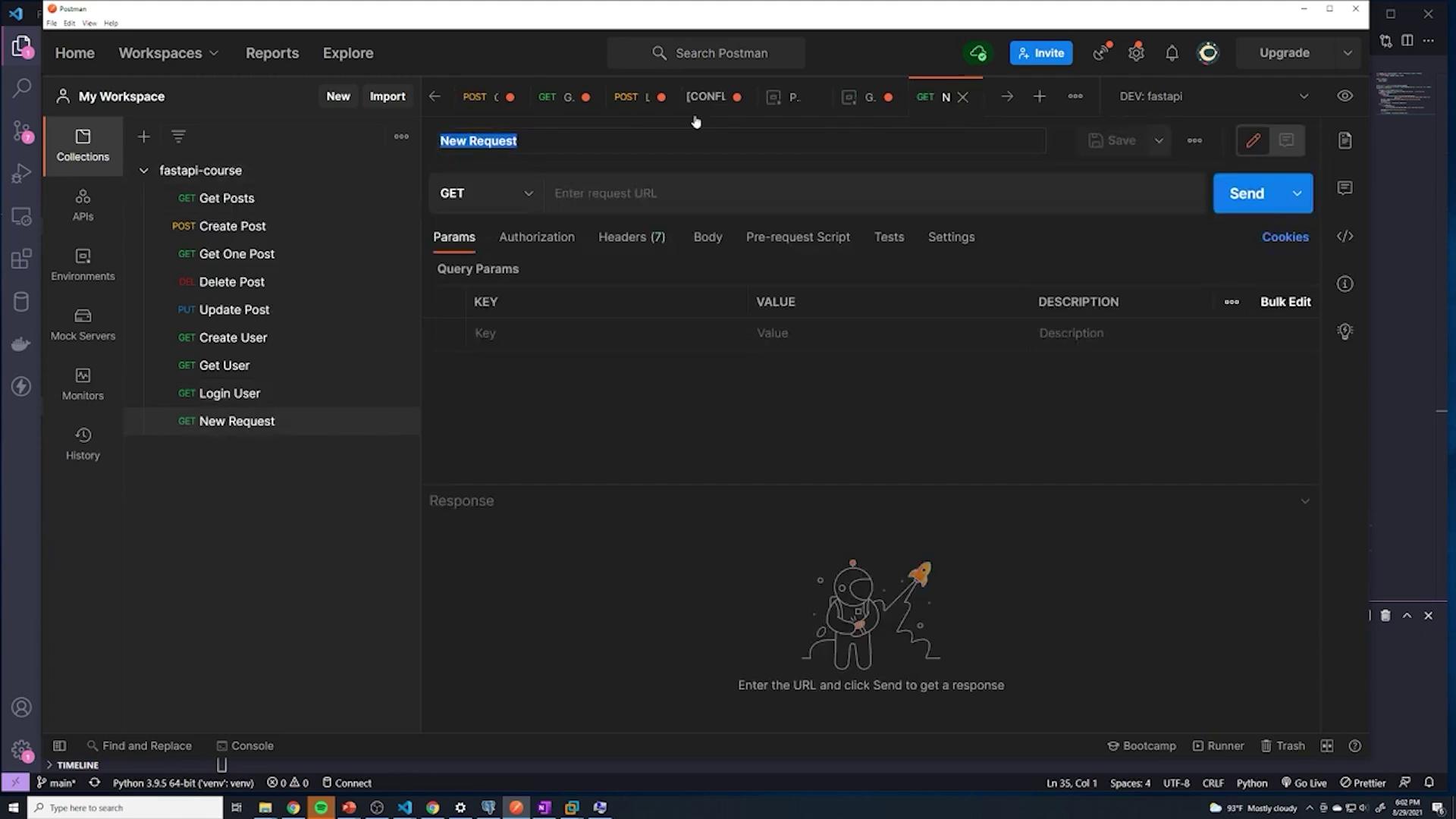
Task: Open the History sidebar panel
Action: click(83, 444)
